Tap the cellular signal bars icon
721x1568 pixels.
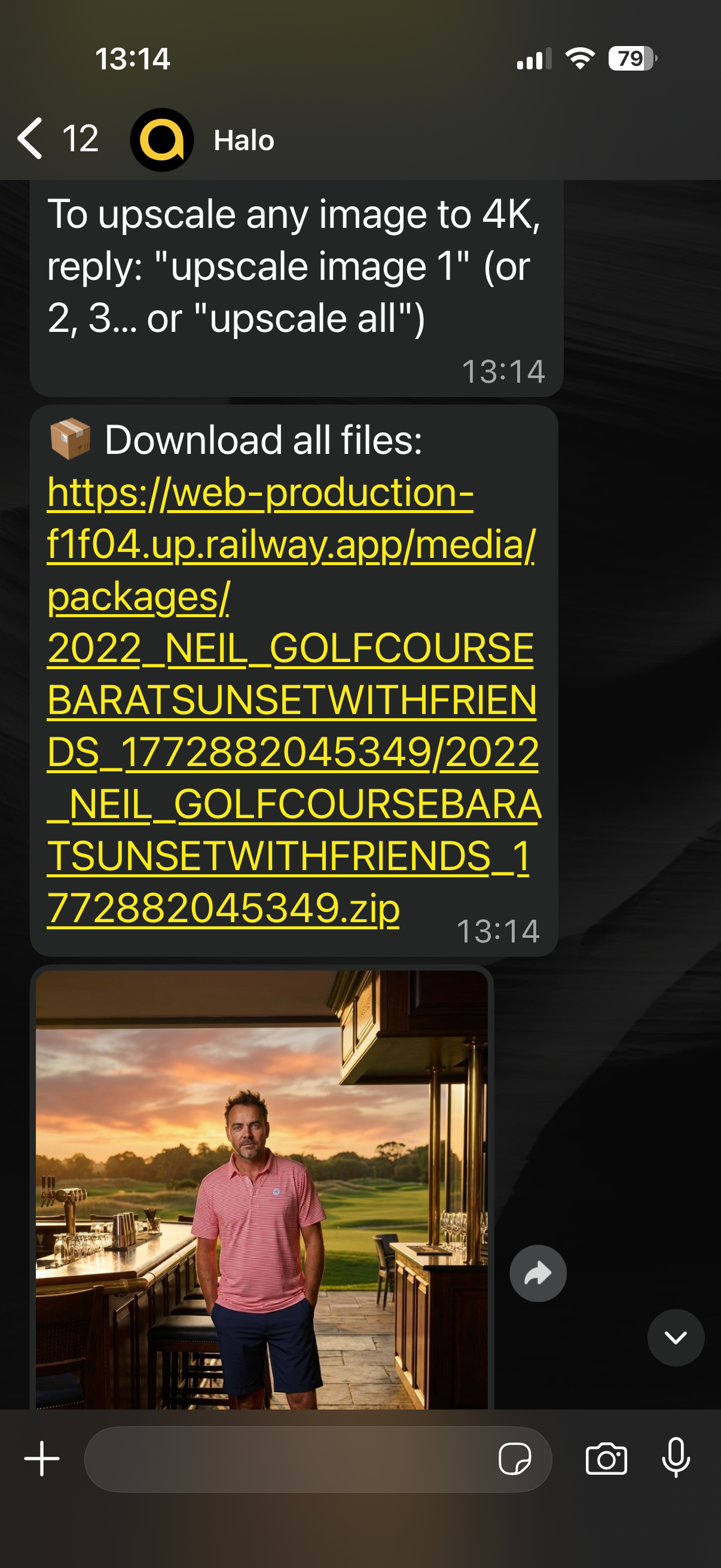[x=534, y=59]
